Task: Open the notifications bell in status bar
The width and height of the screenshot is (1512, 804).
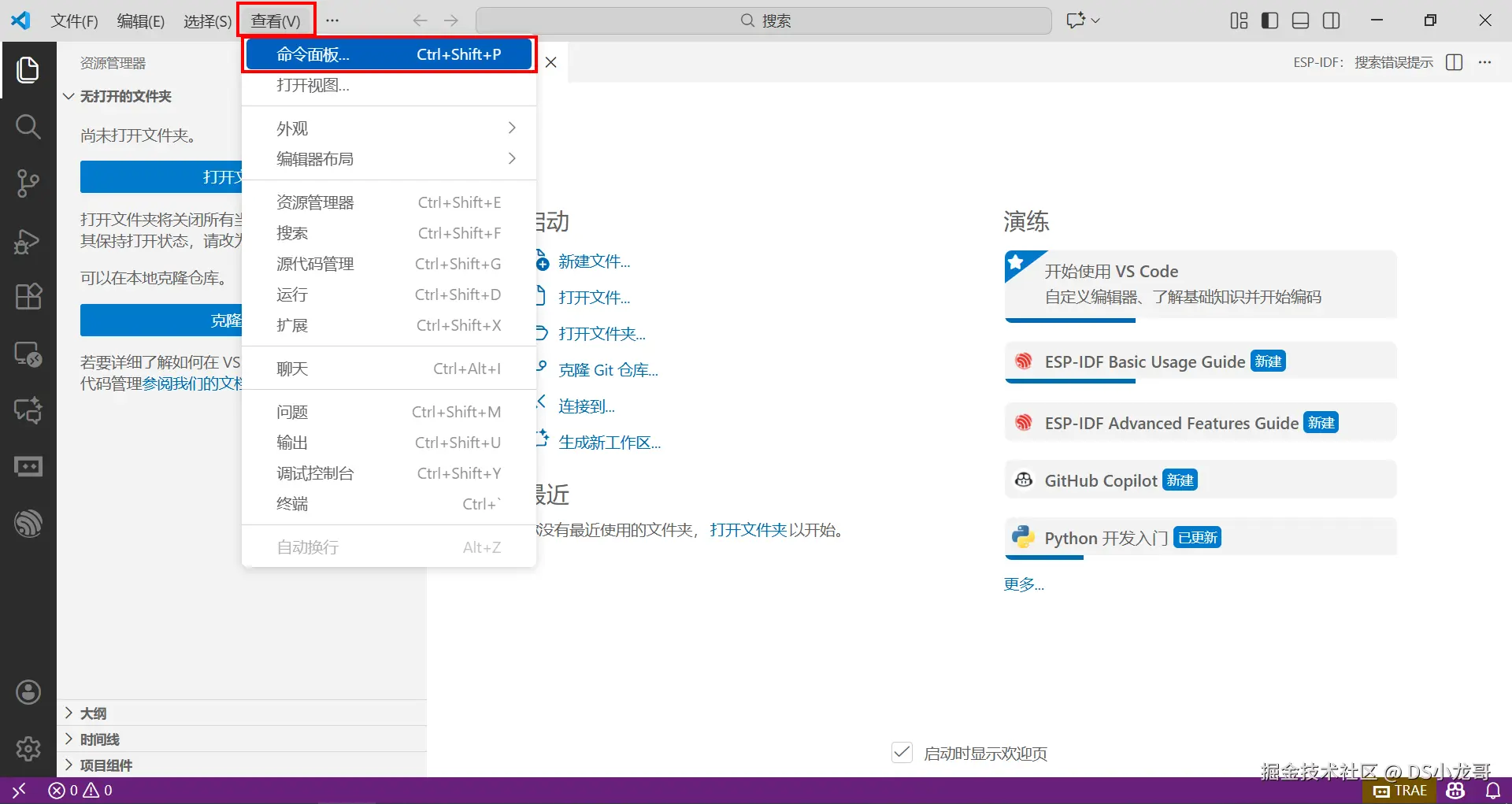Action: pyautogui.click(x=1492, y=790)
